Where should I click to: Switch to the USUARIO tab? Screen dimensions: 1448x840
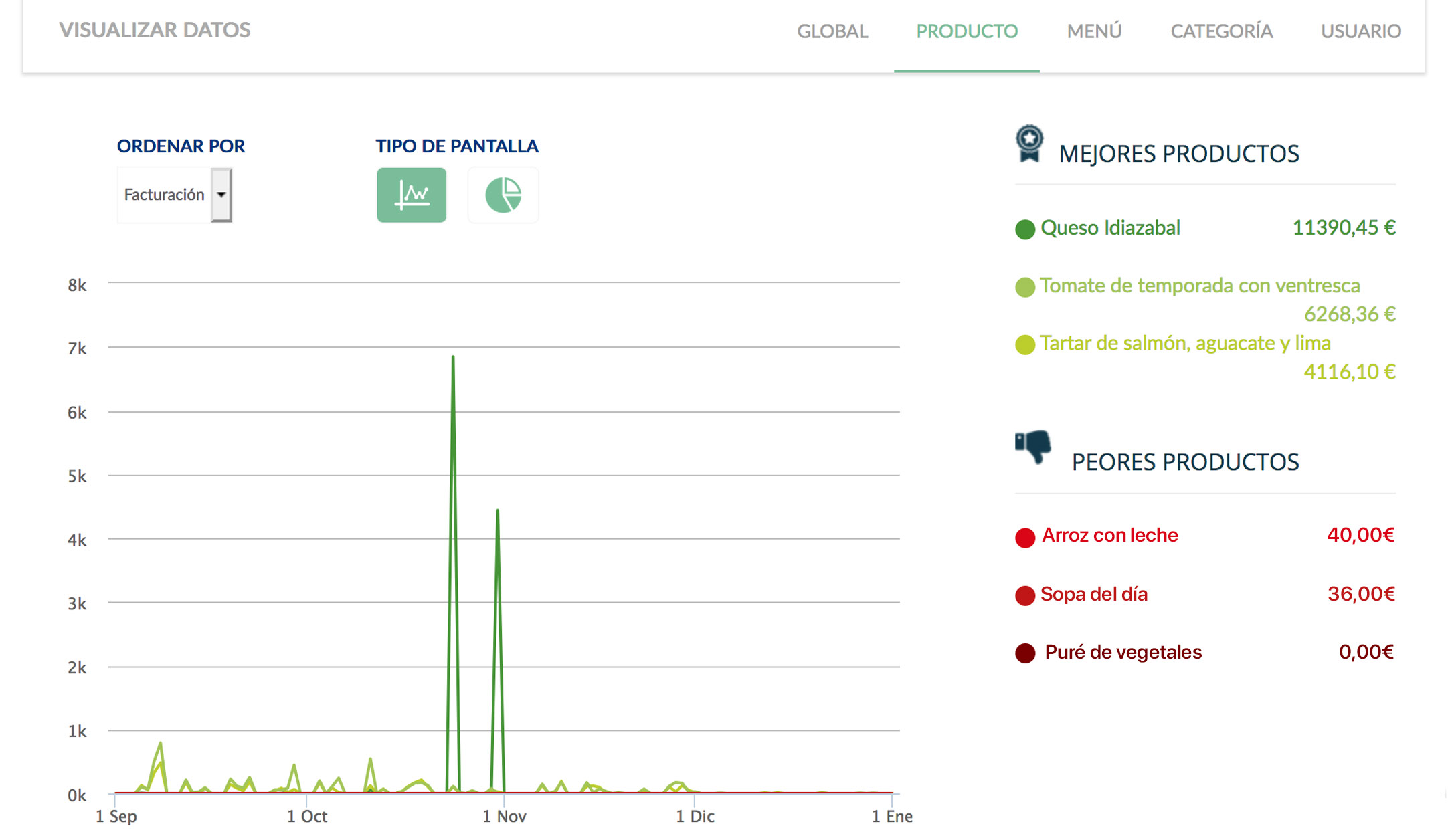coord(1360,31)
